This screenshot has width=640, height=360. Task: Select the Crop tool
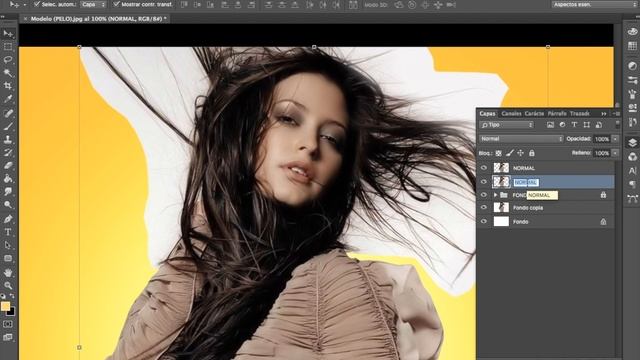click(8, 86)
